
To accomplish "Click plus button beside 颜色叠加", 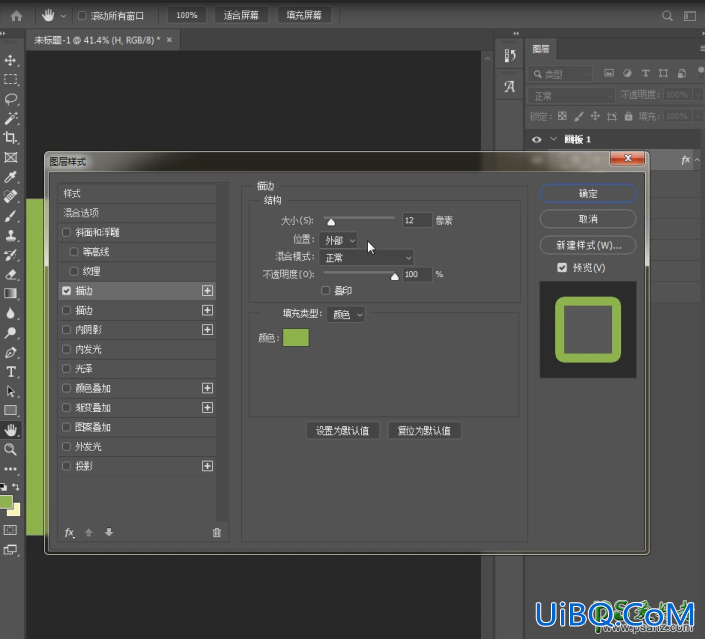I will [207, 388].
